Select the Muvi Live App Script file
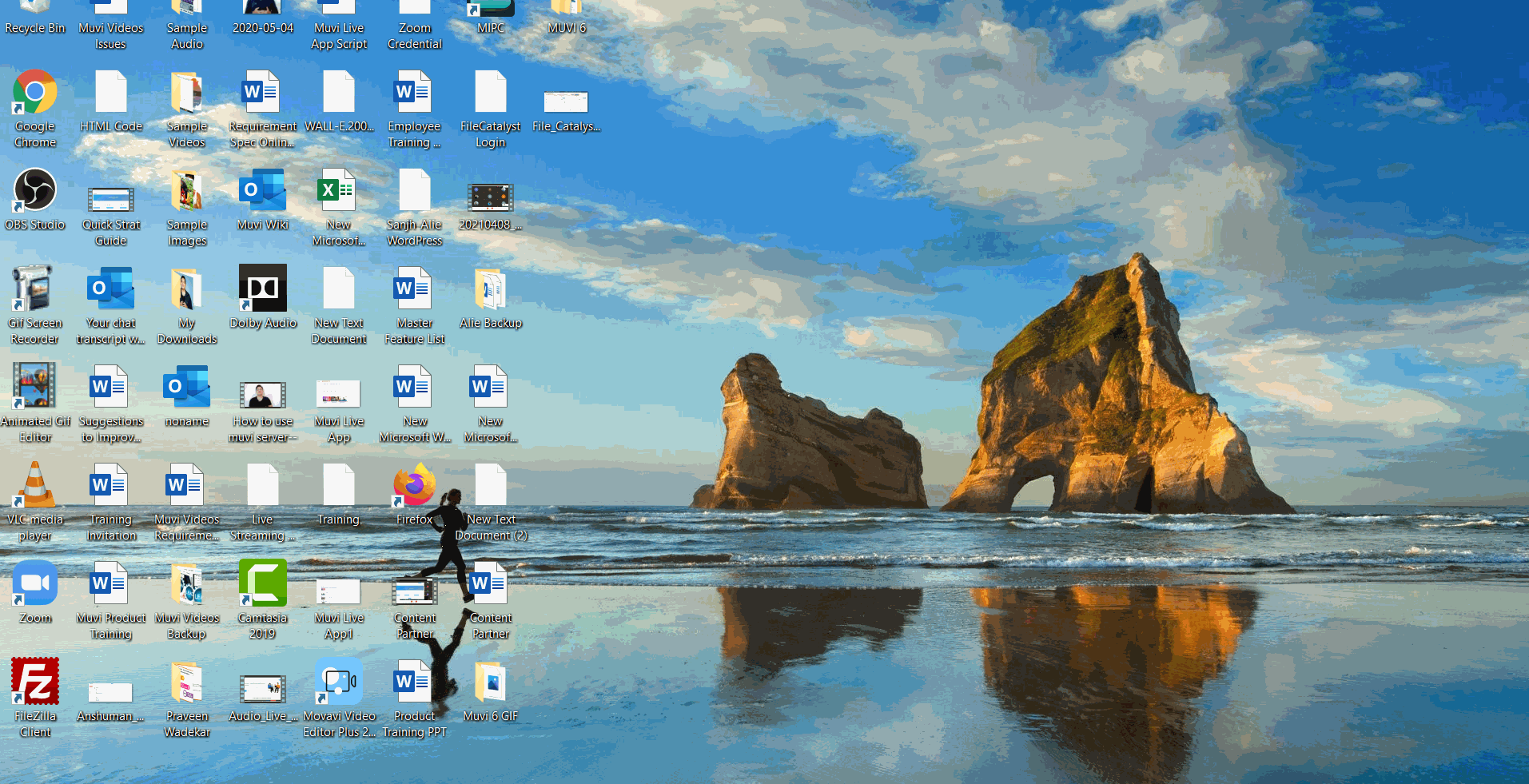1529x784 pixels. (x=339, y=27)
